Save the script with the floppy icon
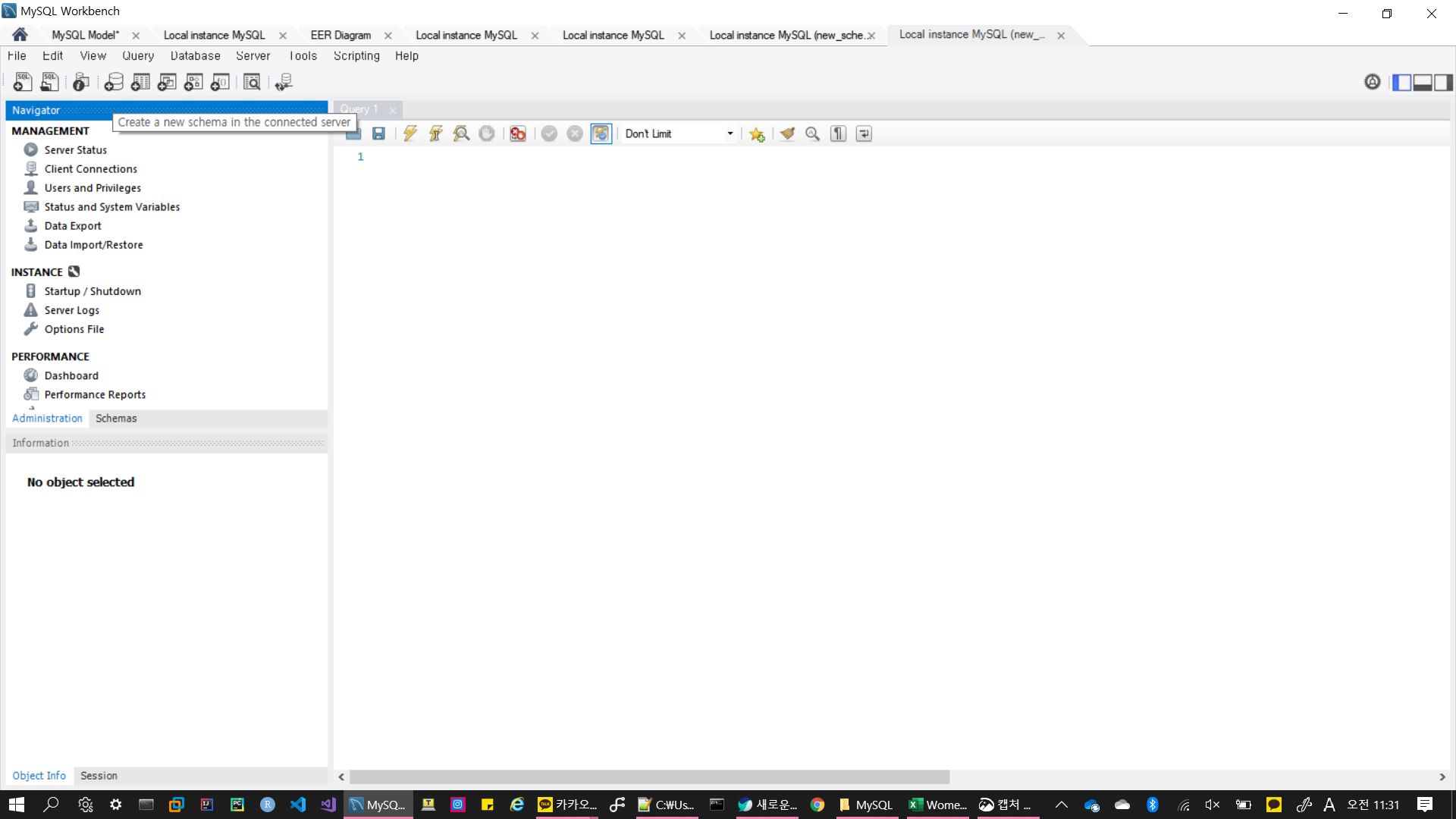Image resolution: width=1456 pixels, height=819 pixels. [378, 133]
